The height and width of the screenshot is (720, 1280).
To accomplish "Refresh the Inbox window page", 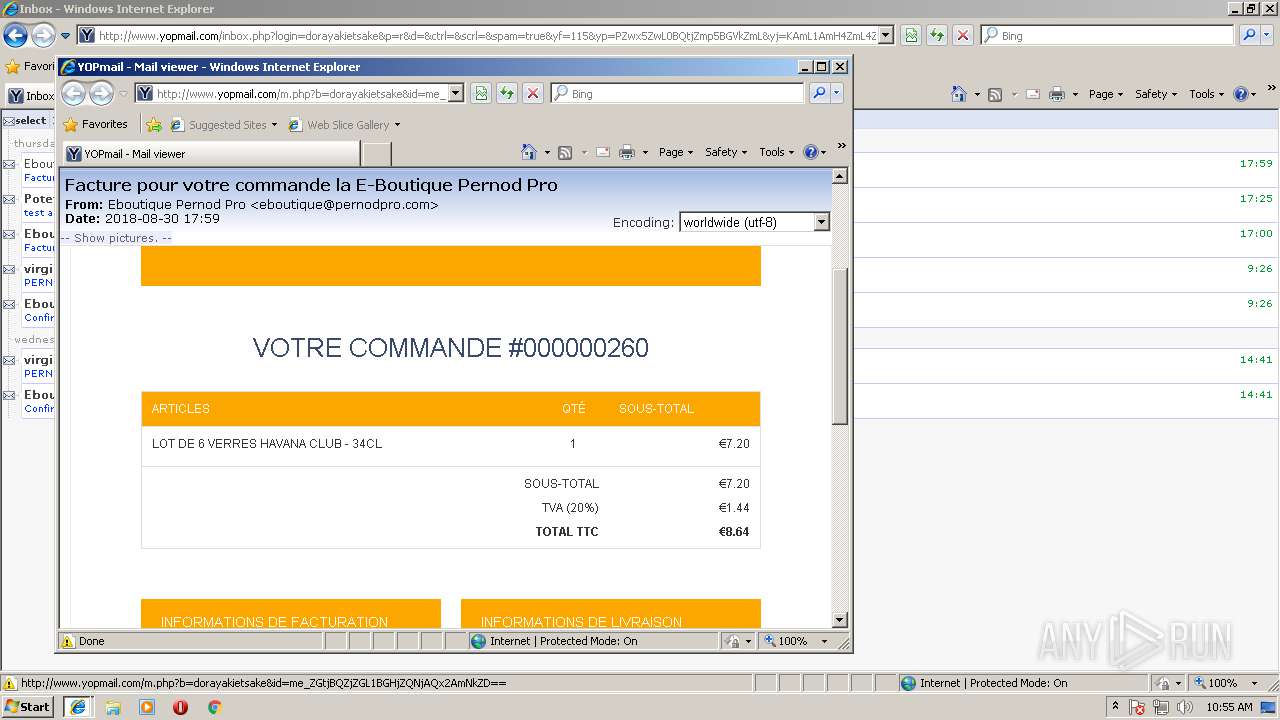I will 937,35.
